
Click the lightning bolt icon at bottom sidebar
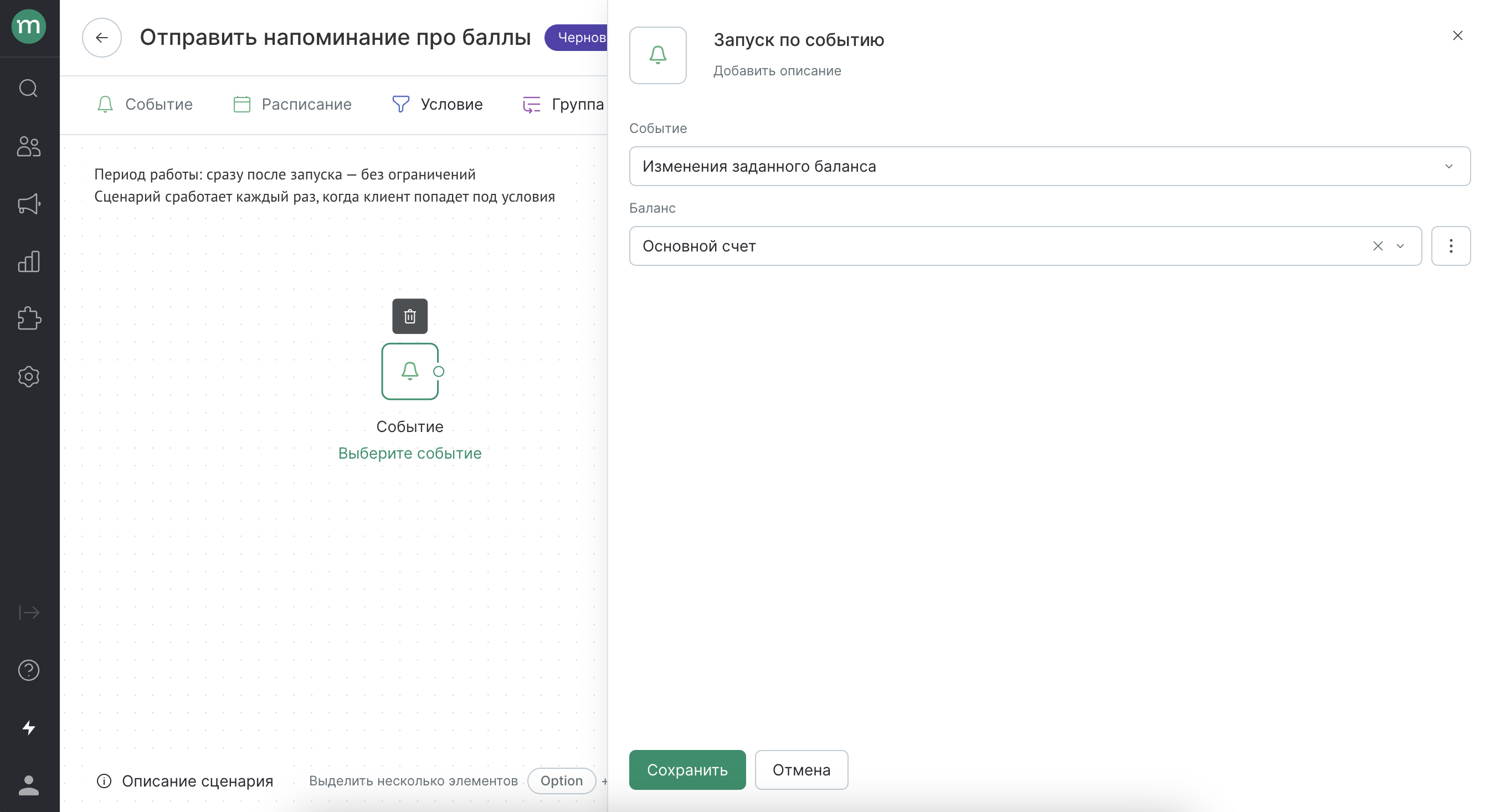pyautogui.click(x=29, y=727)
